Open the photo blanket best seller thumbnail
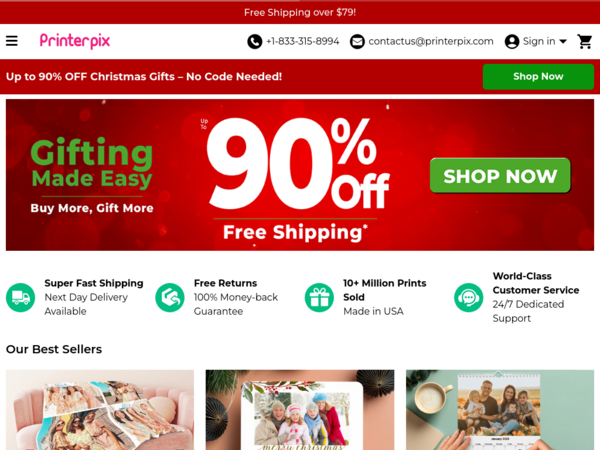The image size is (600, 450). 100,410
